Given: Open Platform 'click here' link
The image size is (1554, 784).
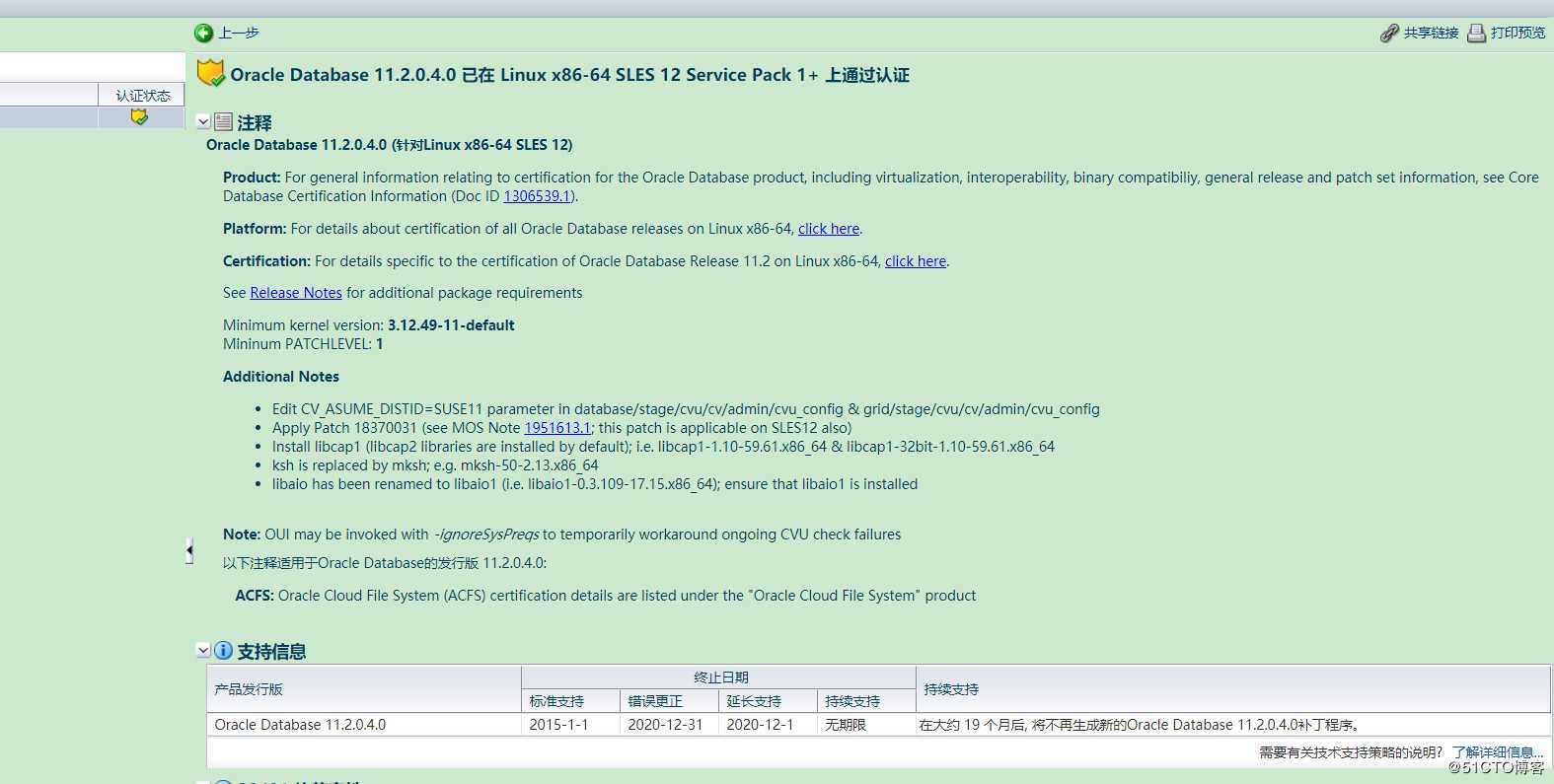Looking at the screenshot, I should [x=829, y=229].
